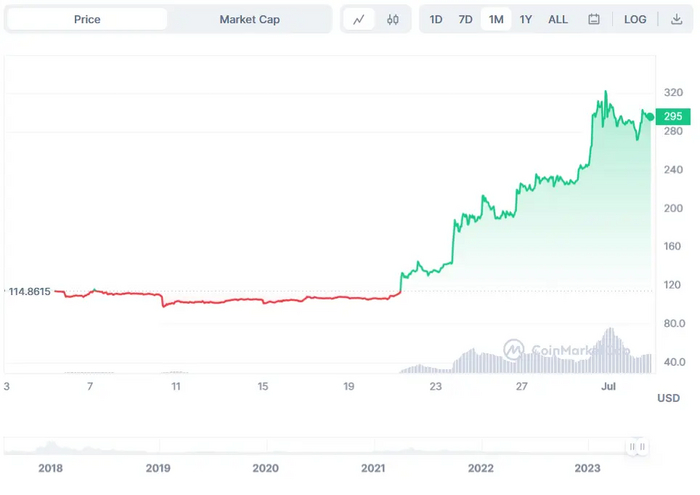700x495 pixels.
Task: Set time range to 7D
Action: tap(465, 19)
